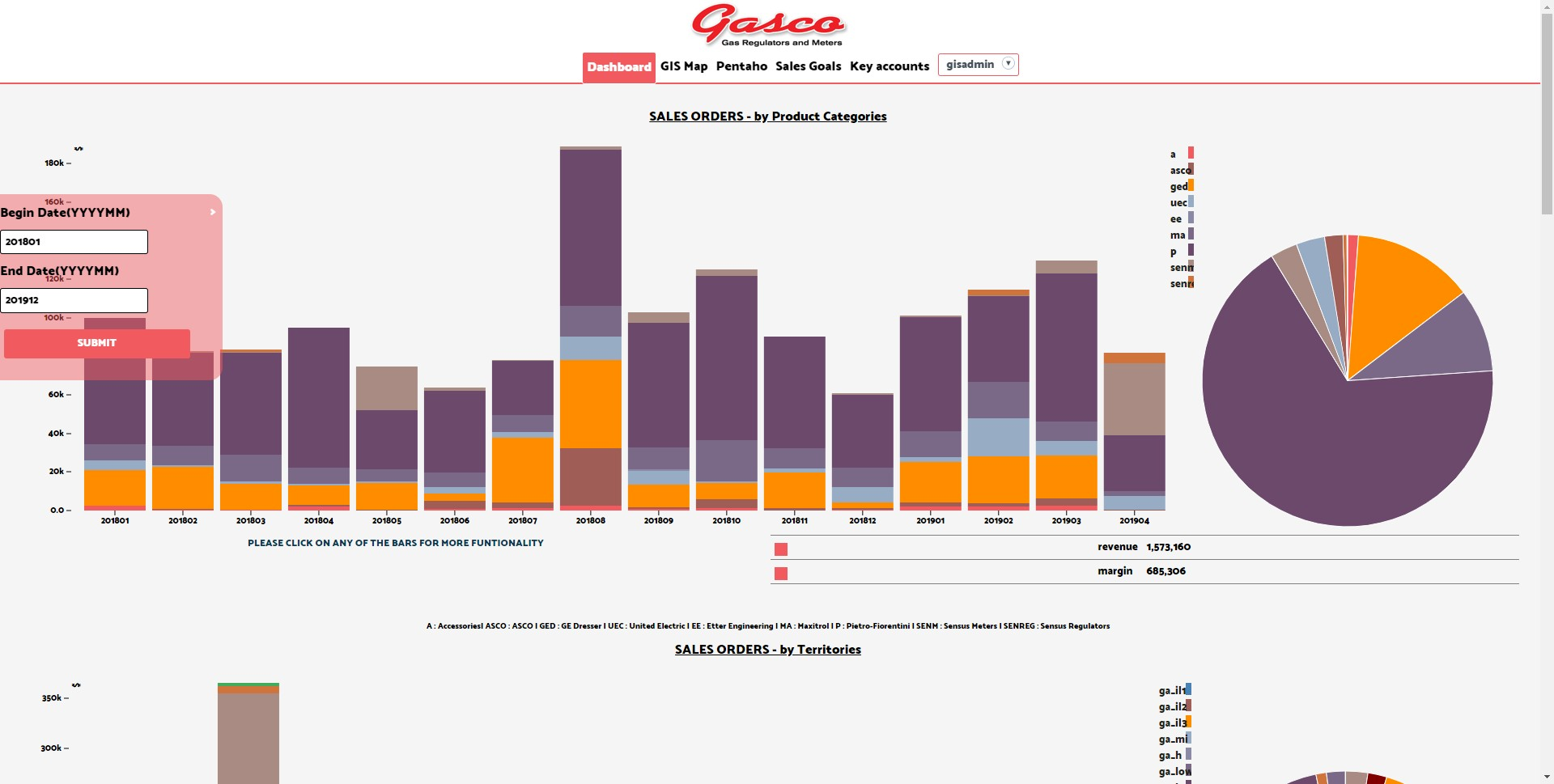Image resolution: width=1554 pixels, height=784 pixels.
Task: Click the 201808 tallest sales bar
Action: [x=591, y=328]
